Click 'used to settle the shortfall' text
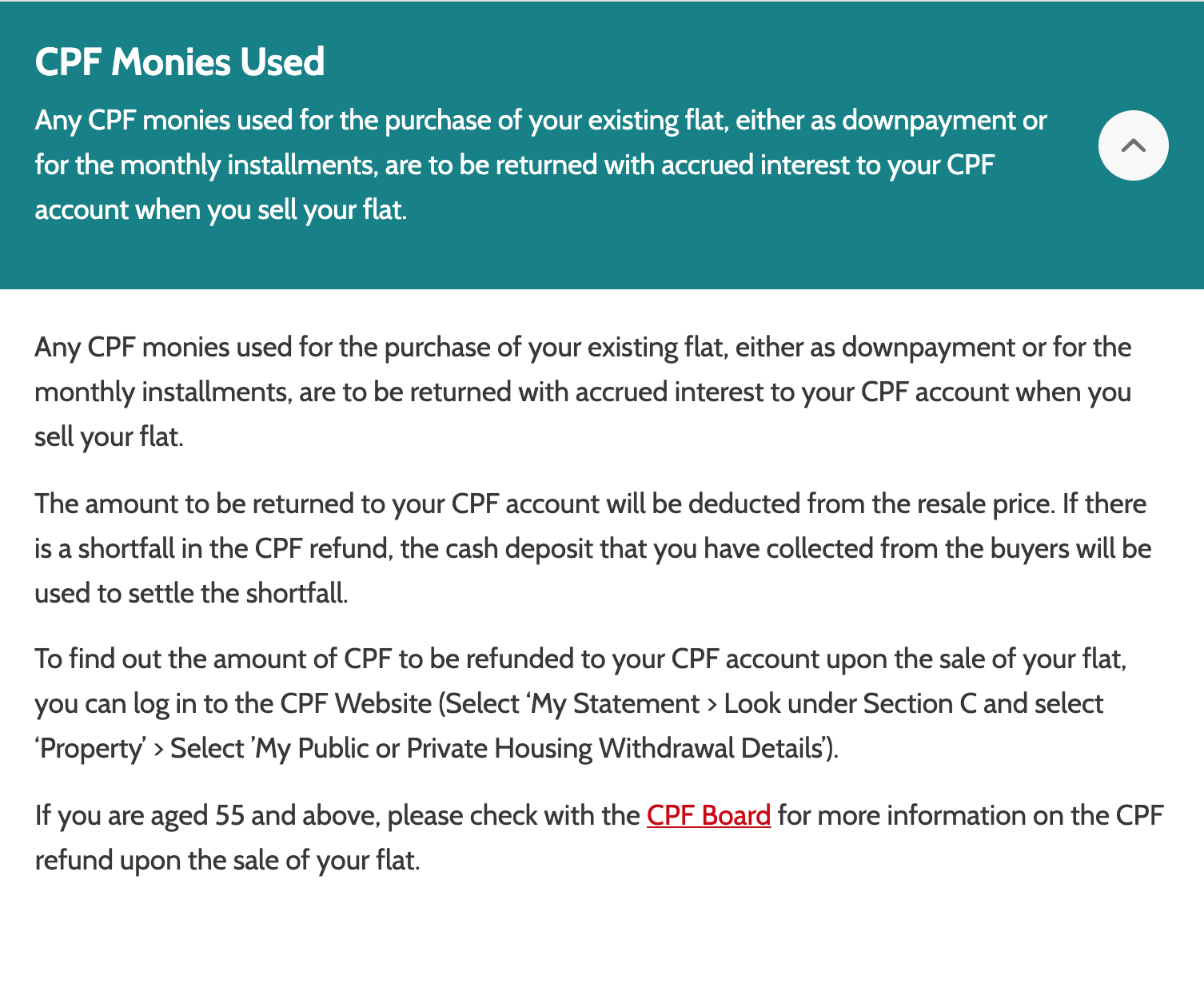This screenshot has width=1204, height=1007. coord(192,593)
